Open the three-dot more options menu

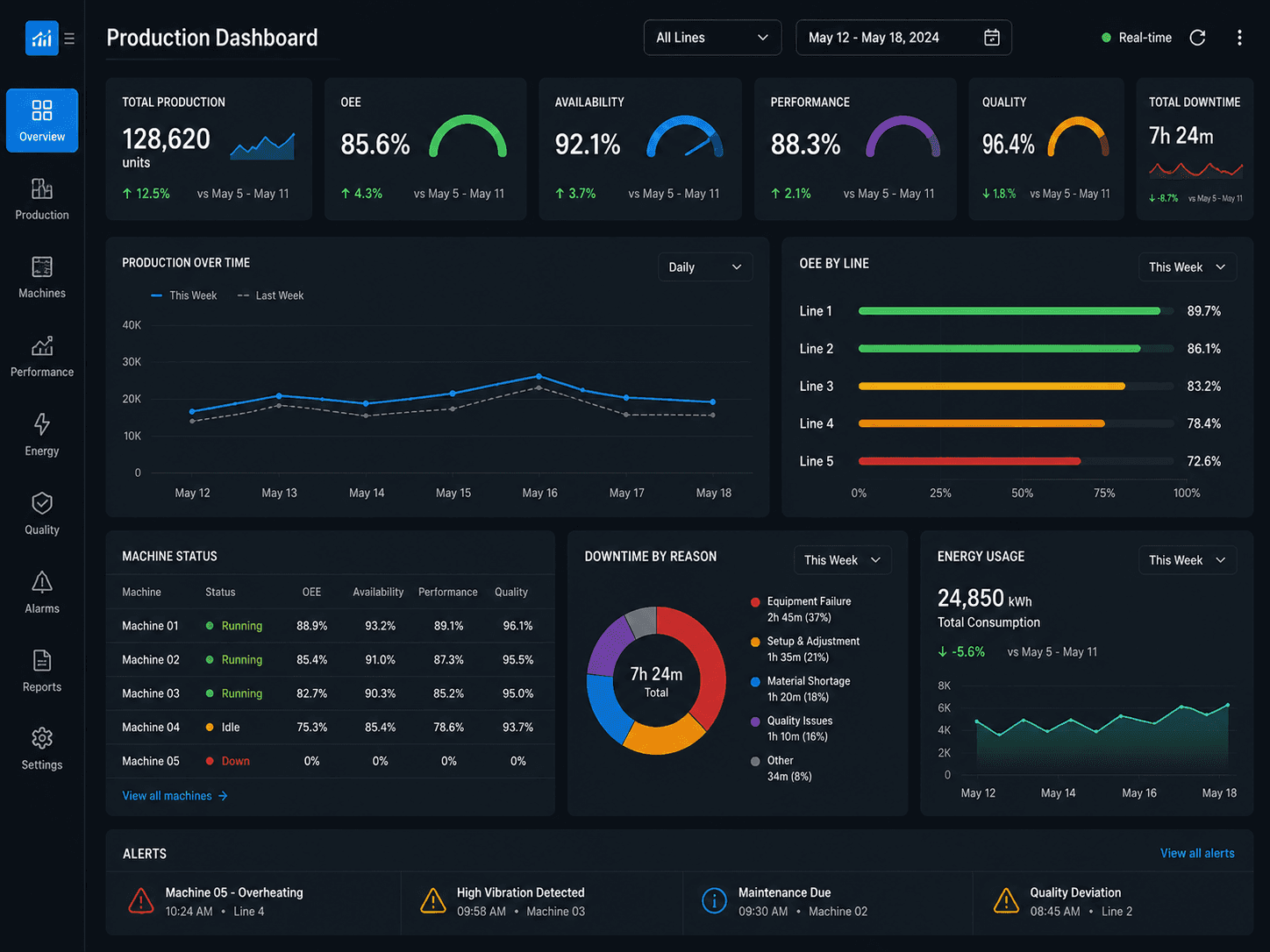[x=1239, y=38]
